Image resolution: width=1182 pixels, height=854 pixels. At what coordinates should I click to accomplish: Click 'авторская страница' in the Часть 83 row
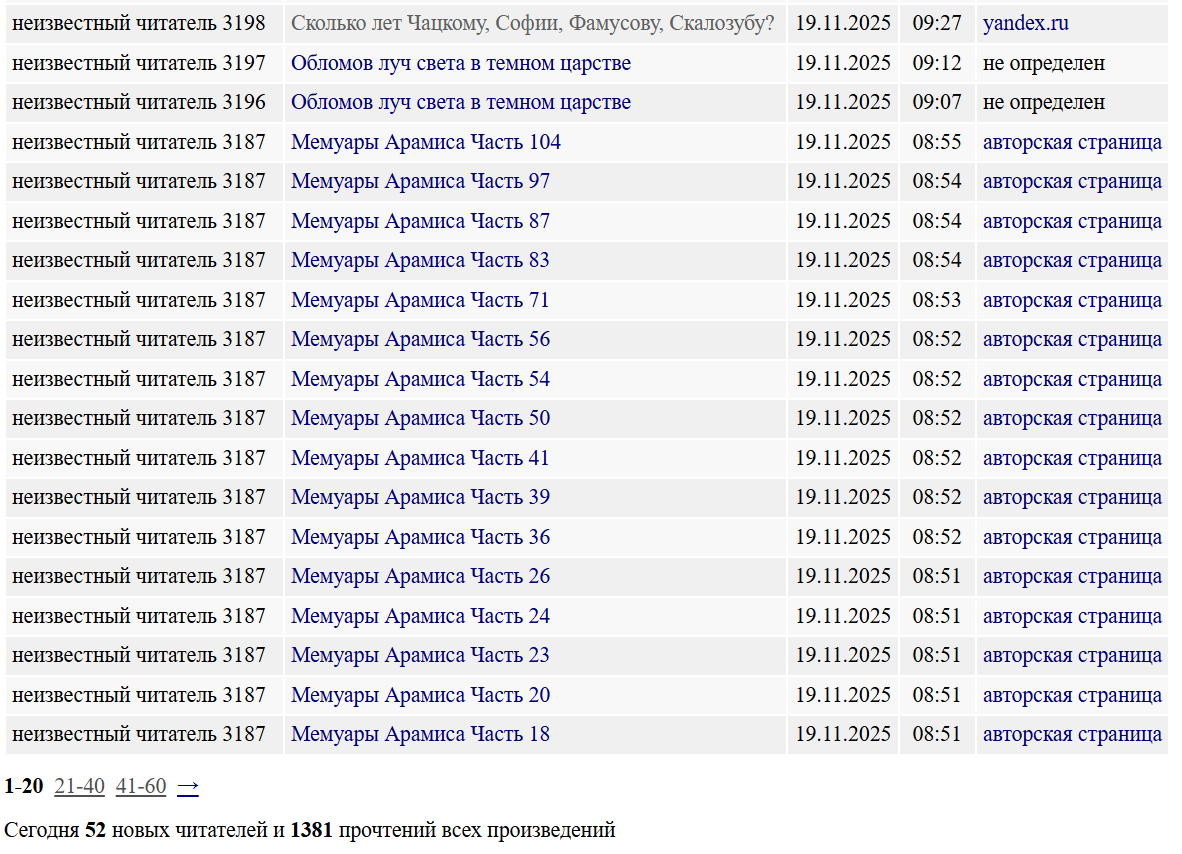[1072, 261]
